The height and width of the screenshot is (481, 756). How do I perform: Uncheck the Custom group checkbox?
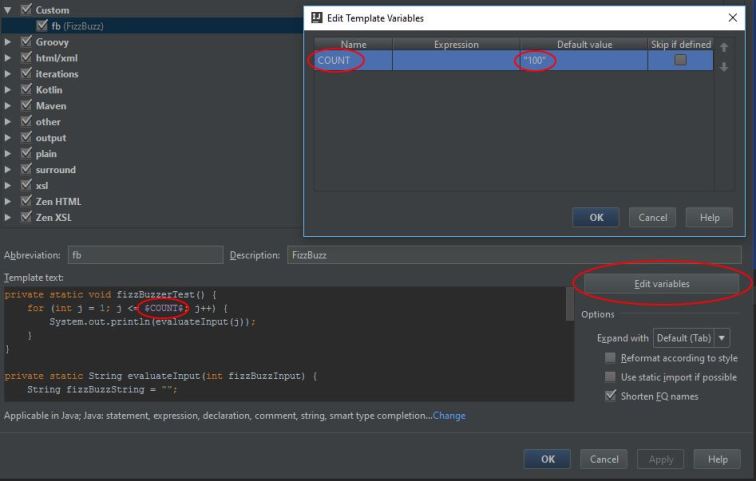[x=27, y=9]
